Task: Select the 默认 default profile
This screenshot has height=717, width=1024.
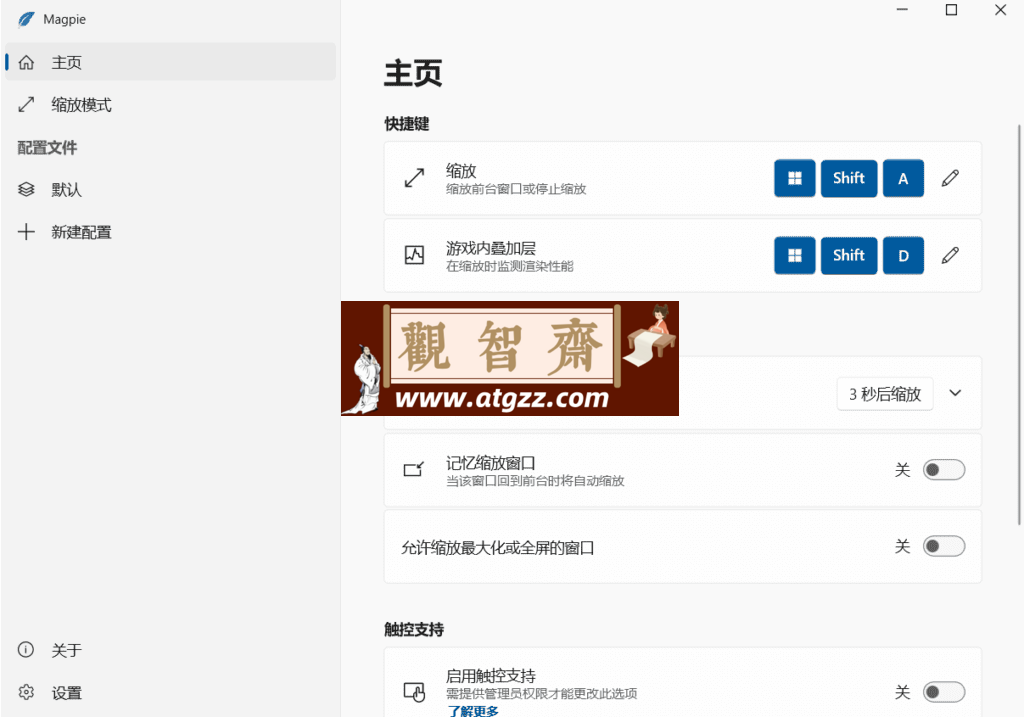Action: point(170,189)
